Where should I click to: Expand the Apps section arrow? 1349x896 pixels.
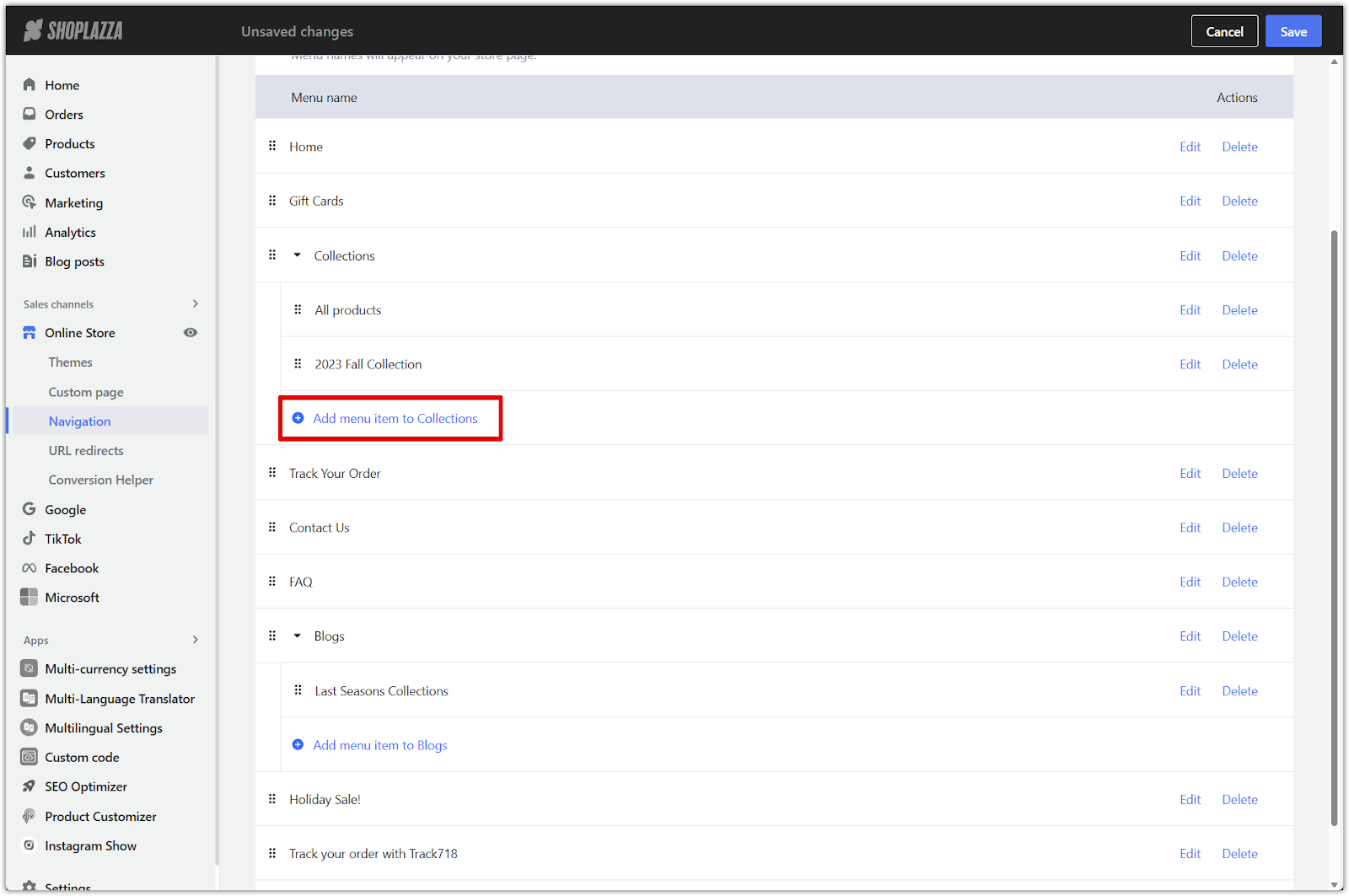tap(196, 640)
